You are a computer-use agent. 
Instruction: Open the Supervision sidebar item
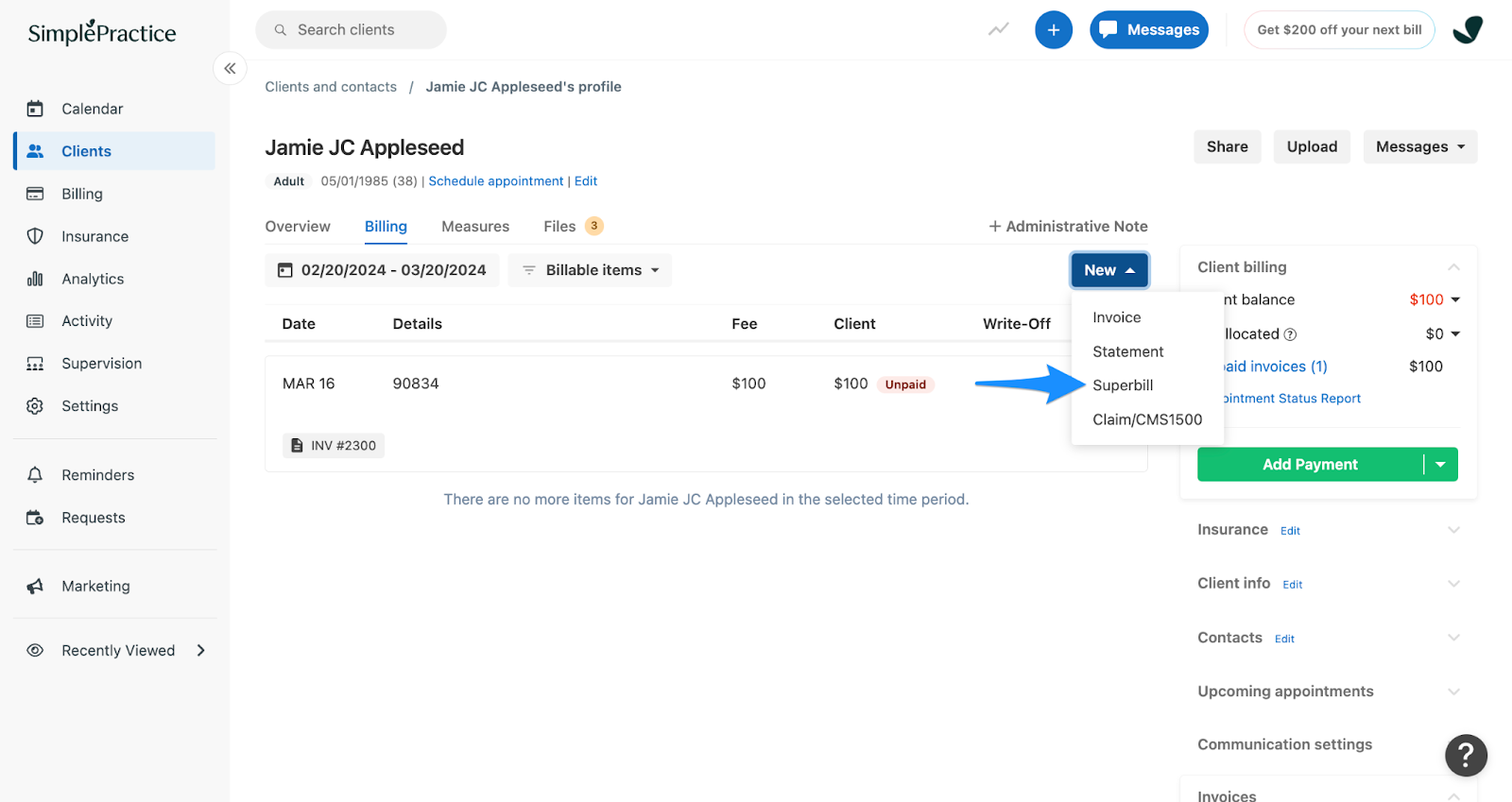coord(101,364)
